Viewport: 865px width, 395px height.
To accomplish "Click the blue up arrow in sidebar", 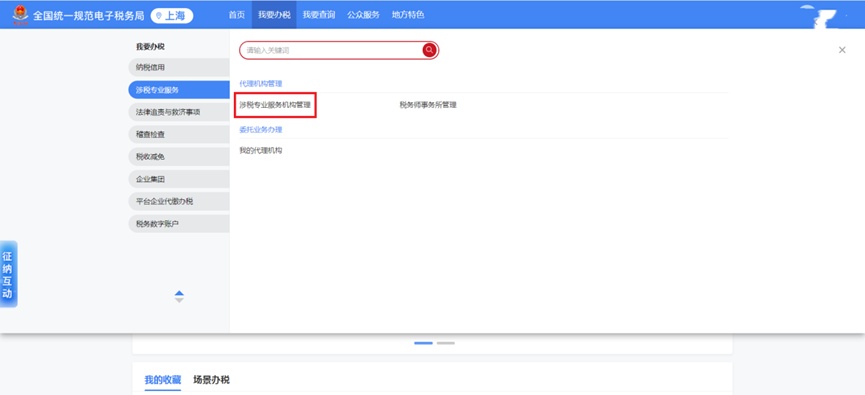I will click(x=179, y=293).
